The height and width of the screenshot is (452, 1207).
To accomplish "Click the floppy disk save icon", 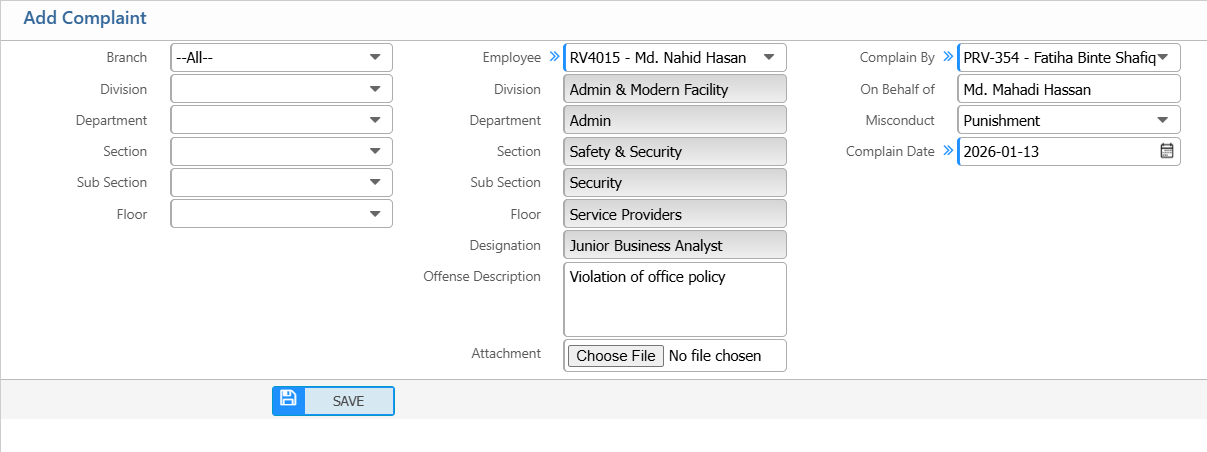I will 288,400.
